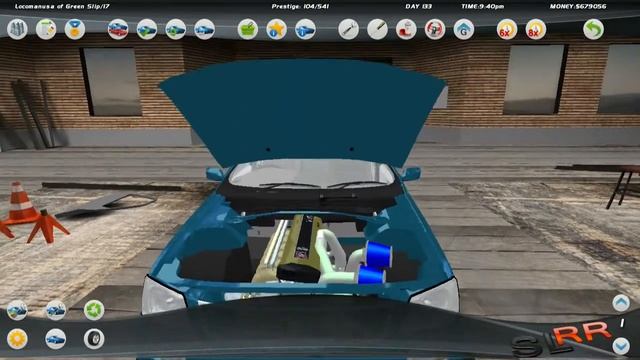Screen dimensions: 640x360
Task: Select the wrench tool
Action: click(x=349, y=29)
